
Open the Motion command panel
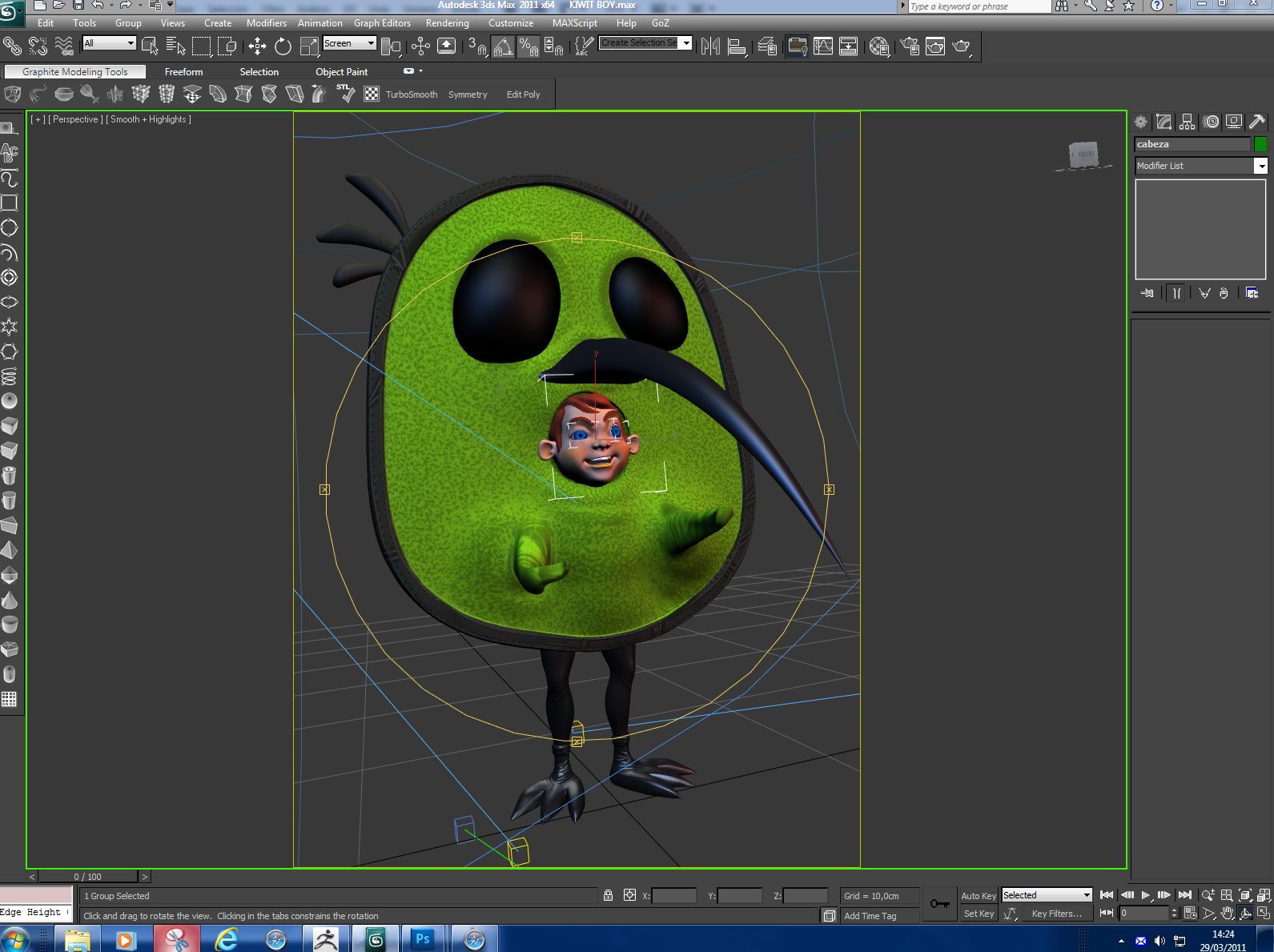[1211, 122]
